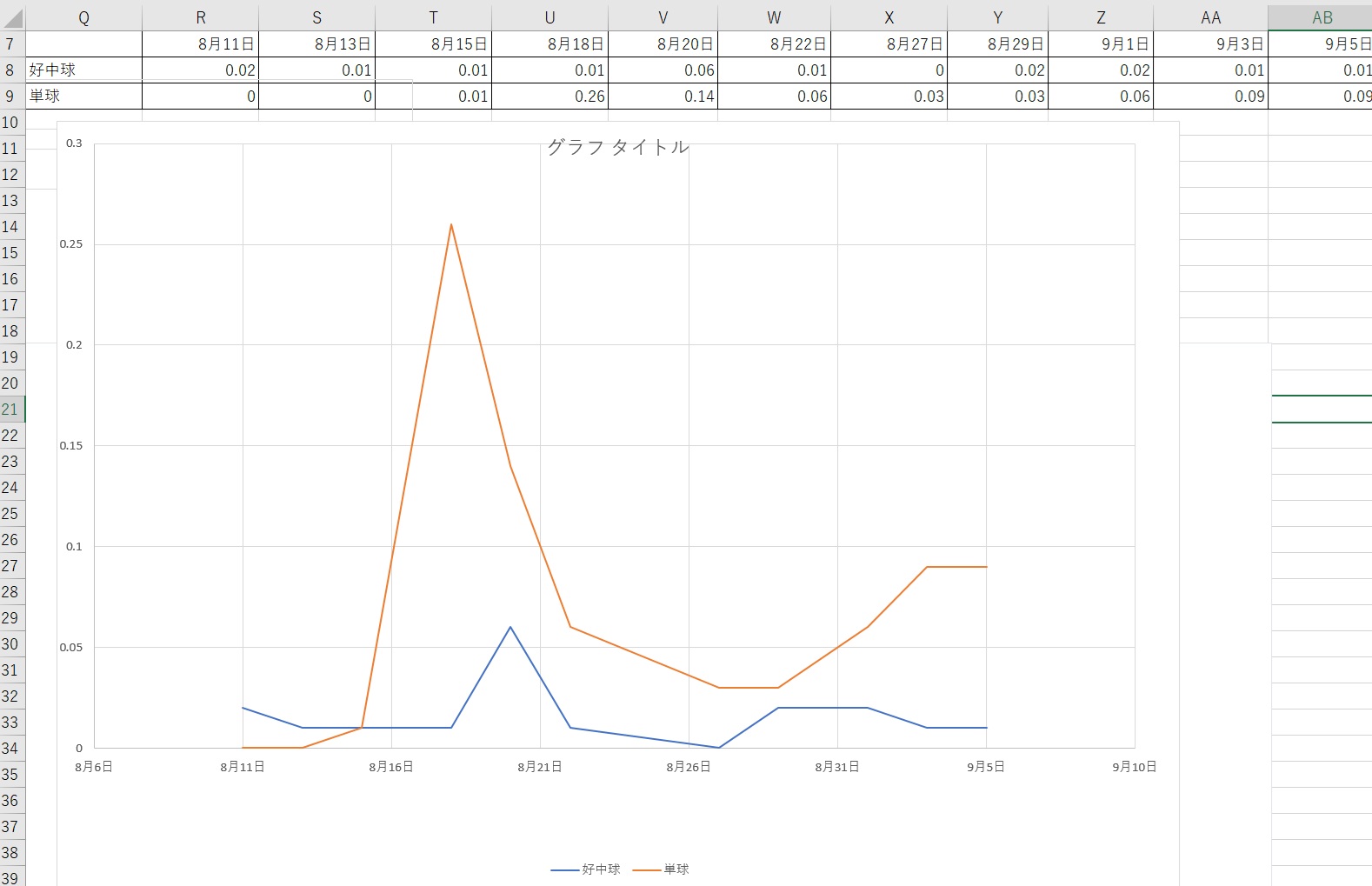Click the 9月10日 horizontal axis label
This screenshot has width=1372, height=886.
[1135, 767]
